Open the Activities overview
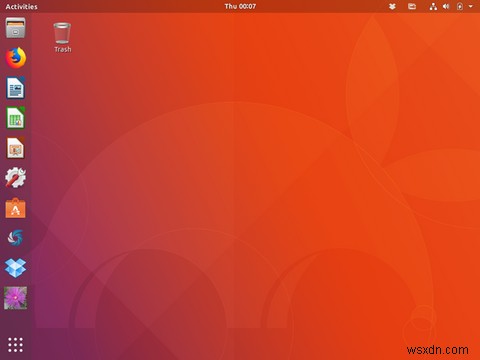The width and height of the screenshot is (480, 360). pyautogui.click(x=21, y=6)
